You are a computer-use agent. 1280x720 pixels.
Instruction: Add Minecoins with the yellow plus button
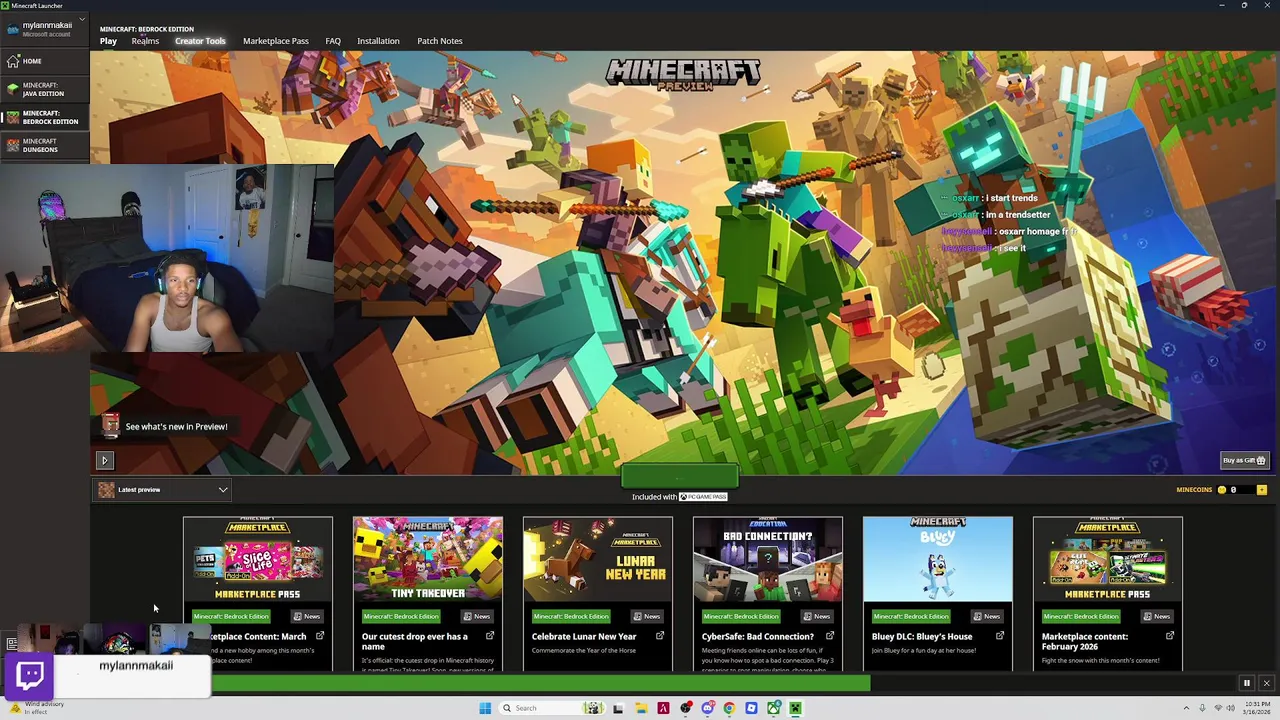(1261, 490)
